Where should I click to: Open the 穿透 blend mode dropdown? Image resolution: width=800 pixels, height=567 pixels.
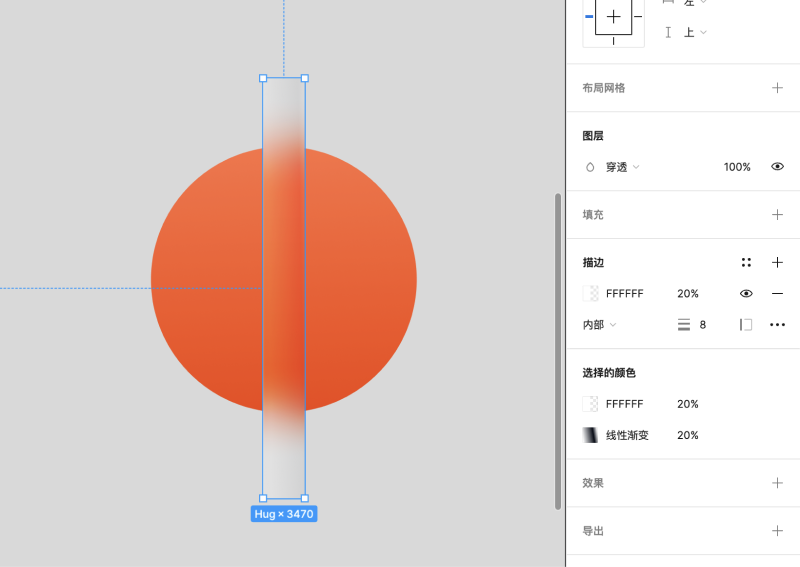point(613,167)
